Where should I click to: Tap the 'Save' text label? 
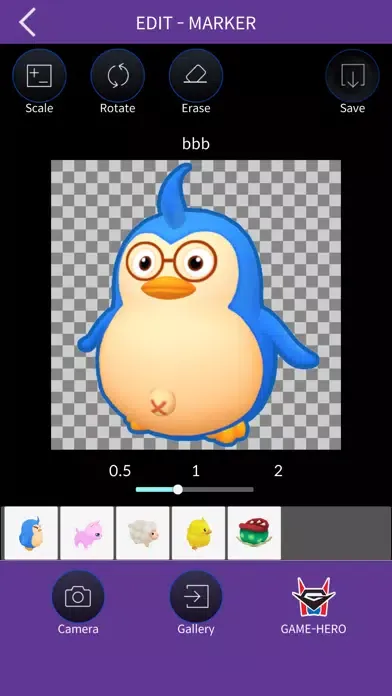click(352, 108)
